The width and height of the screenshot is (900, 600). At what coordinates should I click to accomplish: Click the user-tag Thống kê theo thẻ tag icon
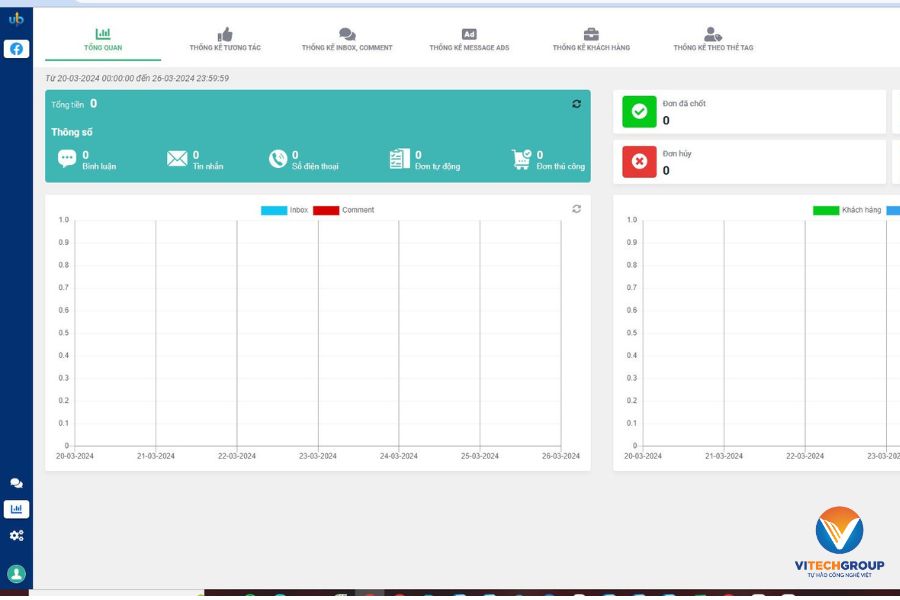[713, 34]
